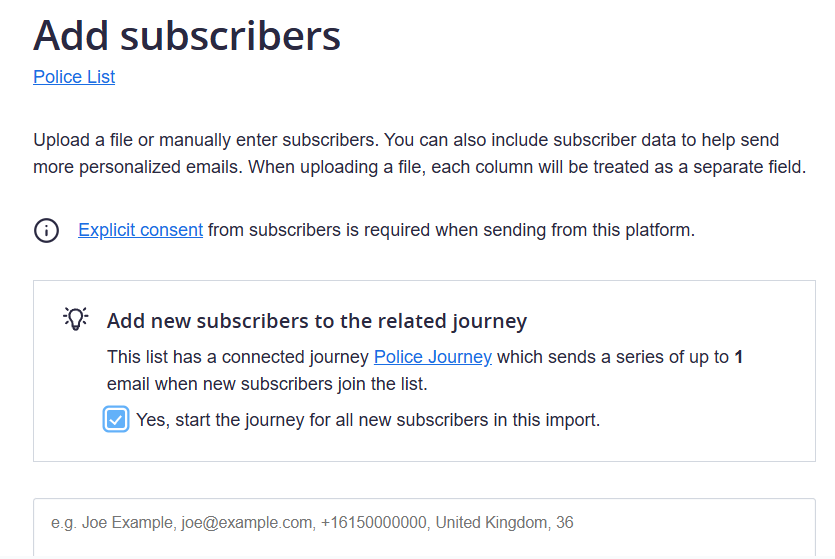Click empty space inside the related journey panel

click(708, 421)
